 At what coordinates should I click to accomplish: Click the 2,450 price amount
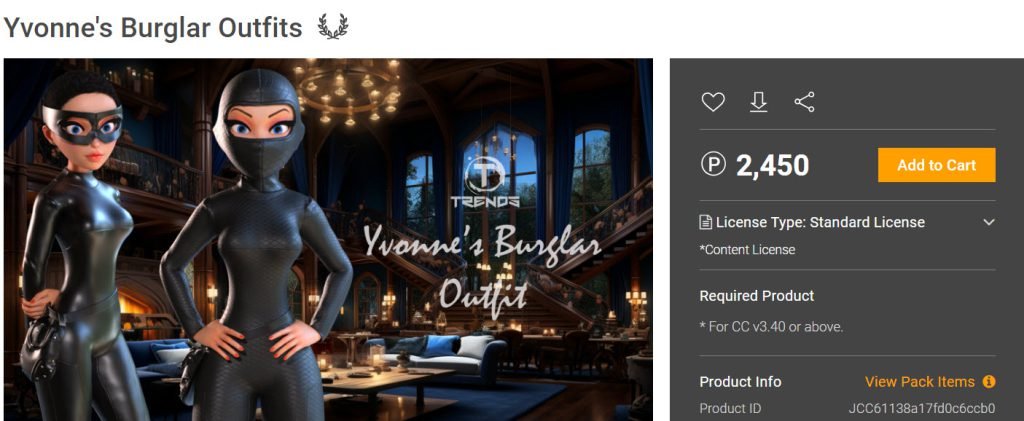click(x=773, y=165)
